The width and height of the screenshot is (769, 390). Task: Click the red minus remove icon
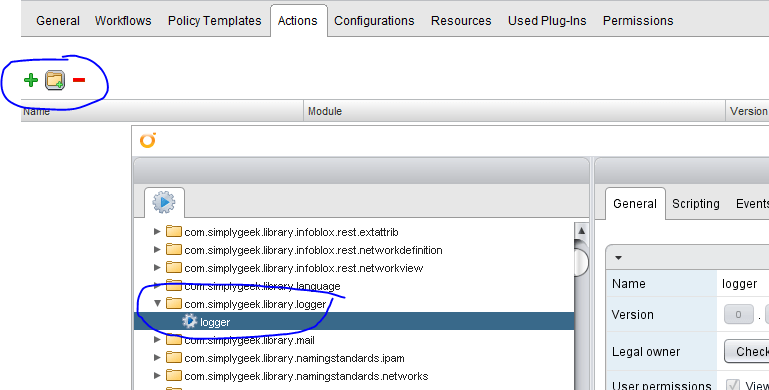(x=79, y=79)
